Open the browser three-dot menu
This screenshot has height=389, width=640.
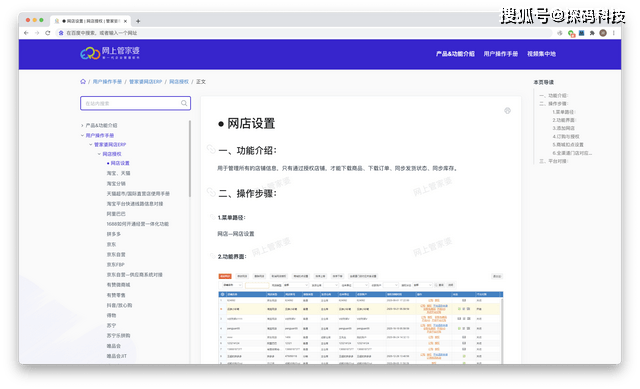613,33
